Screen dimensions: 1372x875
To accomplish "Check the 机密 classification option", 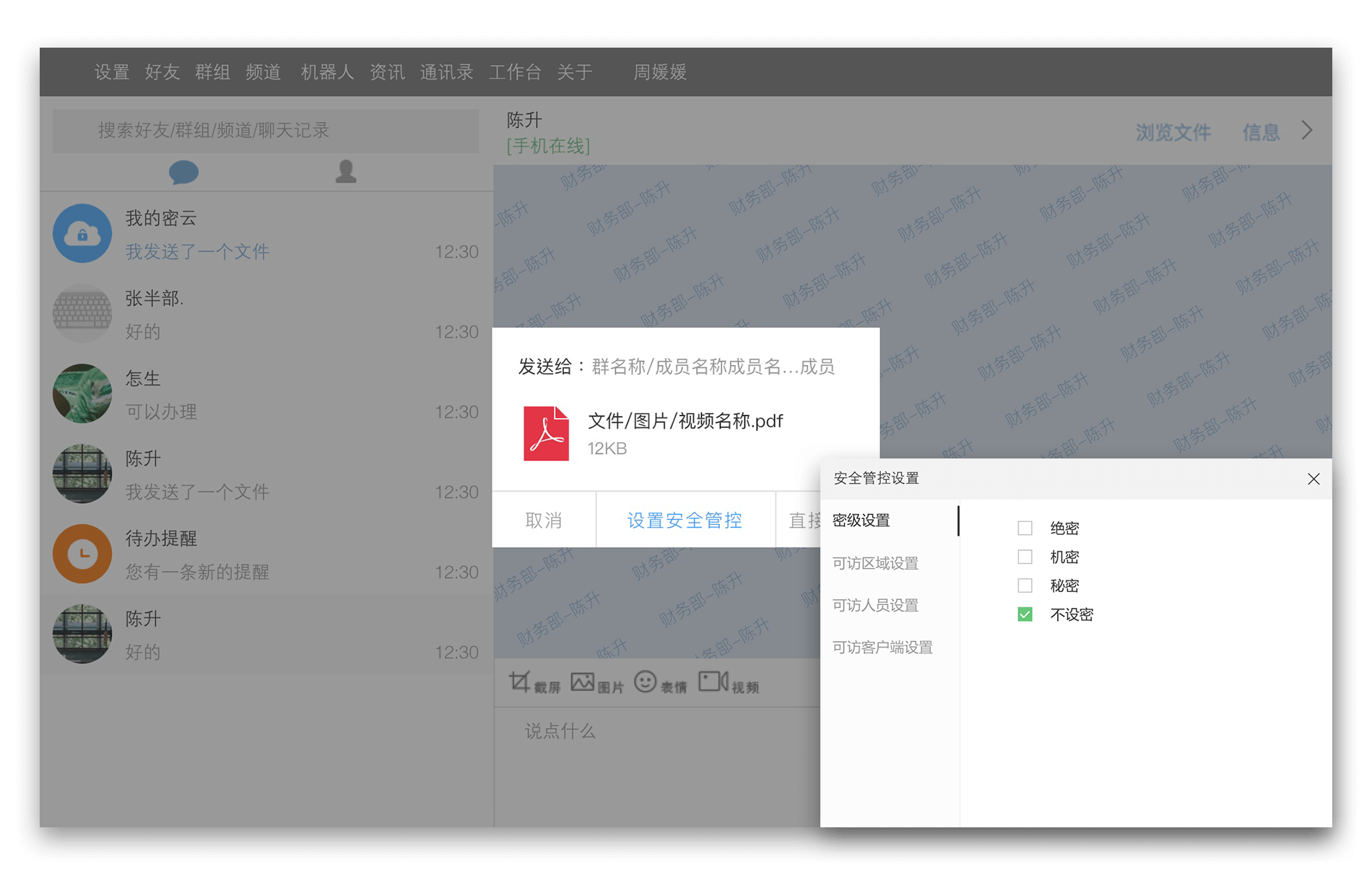I will [x=1025, y=557].
